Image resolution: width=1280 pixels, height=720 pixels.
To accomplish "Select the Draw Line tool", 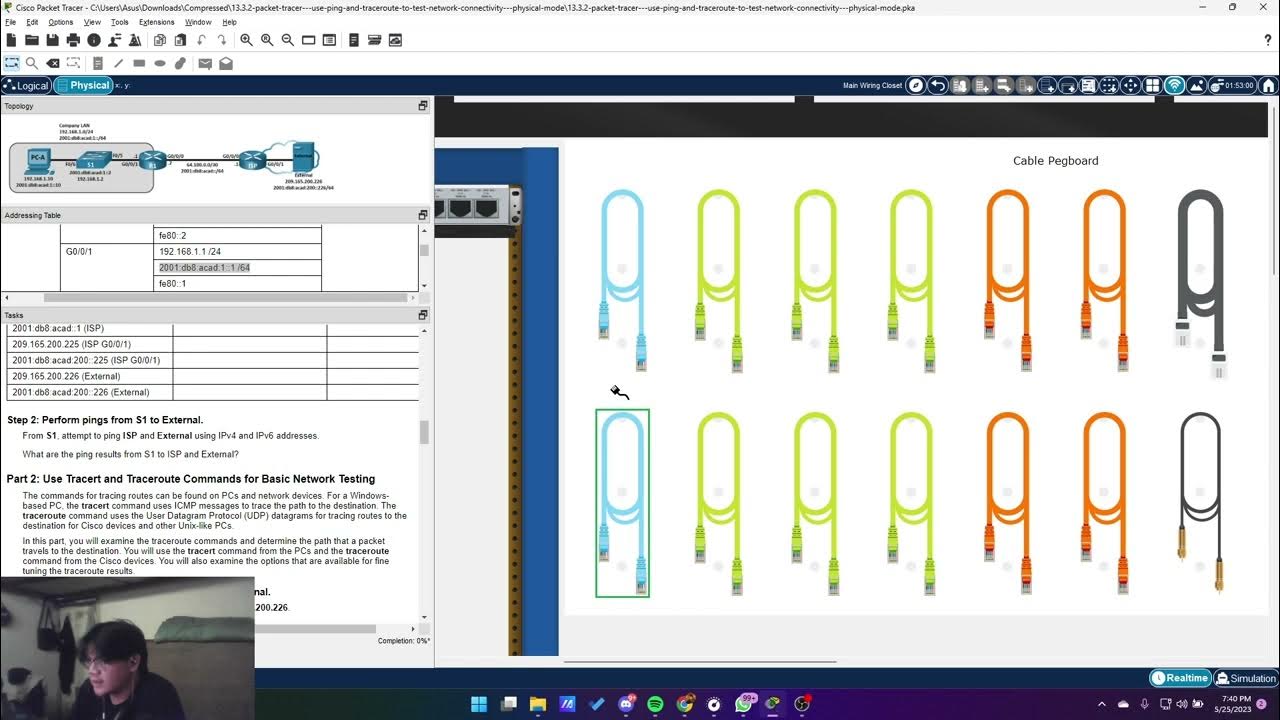I will coord(118,63).
